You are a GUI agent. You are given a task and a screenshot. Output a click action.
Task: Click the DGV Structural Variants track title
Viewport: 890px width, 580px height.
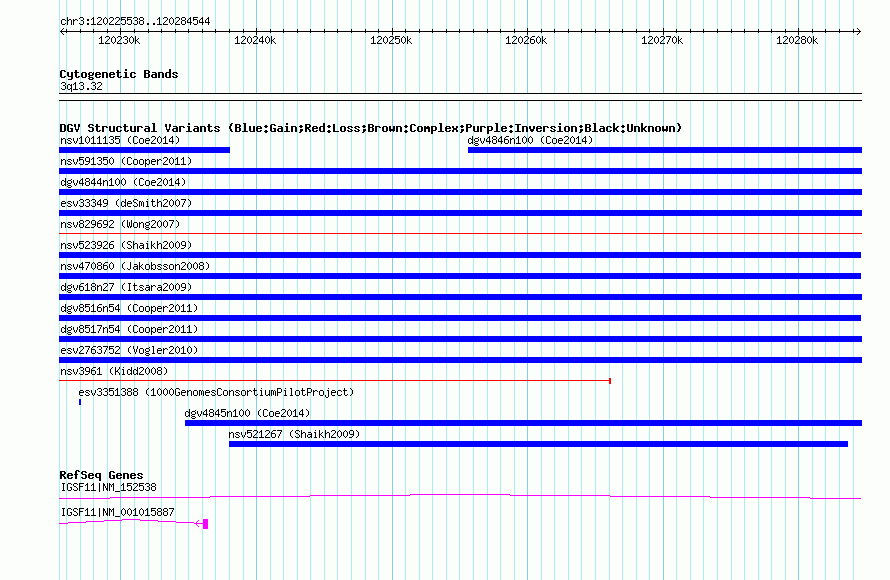coord(370,128)
